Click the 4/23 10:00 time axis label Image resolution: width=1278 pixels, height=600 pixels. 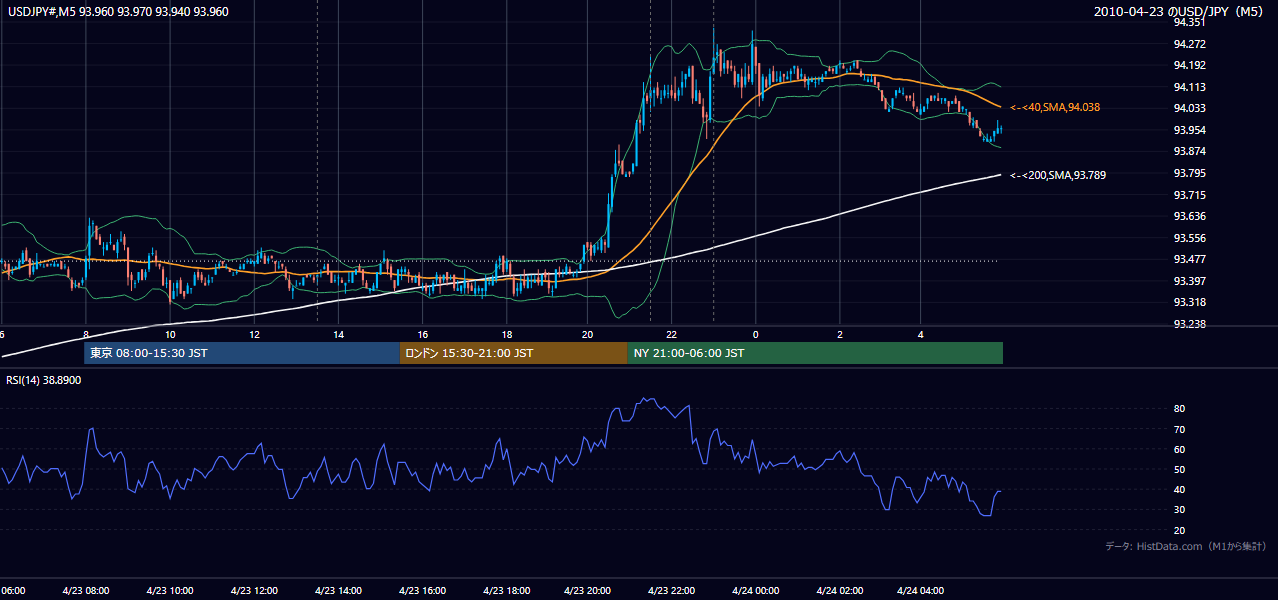click(170, 590)
